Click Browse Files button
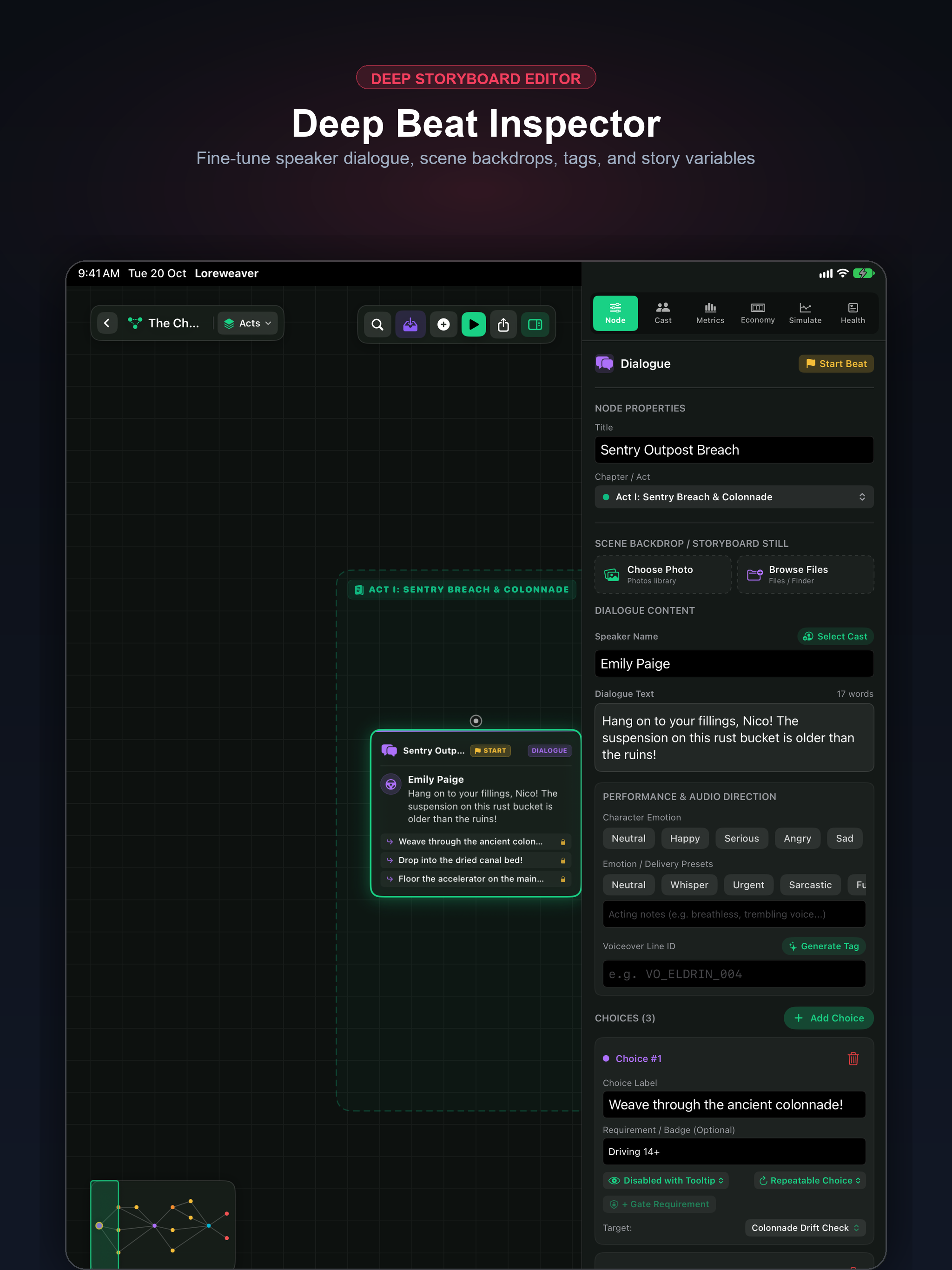The height and width of the screenshot is (1270, 952). (x=806, y=574)
